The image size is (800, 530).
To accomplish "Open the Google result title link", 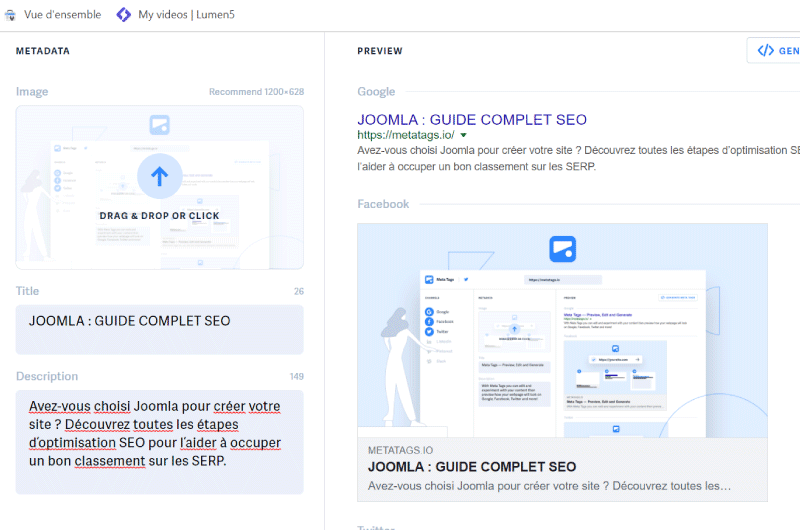I will click(x=472, y=120).
